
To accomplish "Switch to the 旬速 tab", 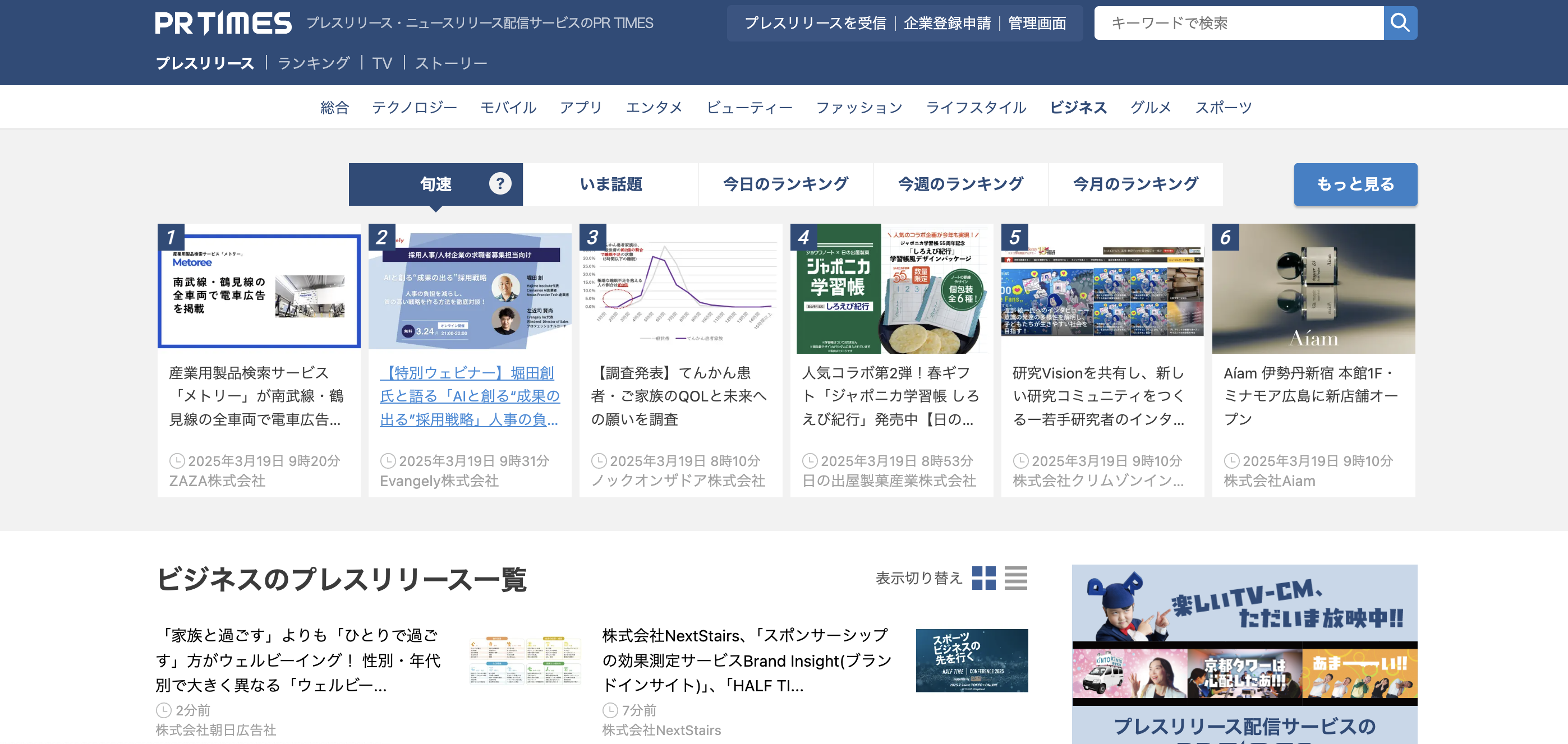I will point(436,184).
